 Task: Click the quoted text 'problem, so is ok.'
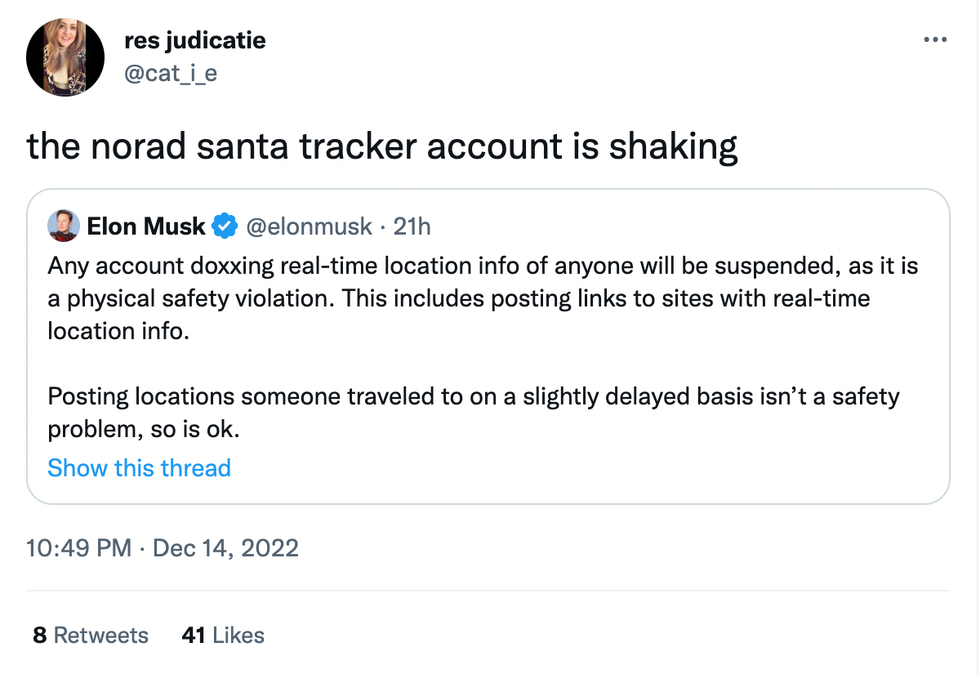pyautogui.click(x=145, y=429)
